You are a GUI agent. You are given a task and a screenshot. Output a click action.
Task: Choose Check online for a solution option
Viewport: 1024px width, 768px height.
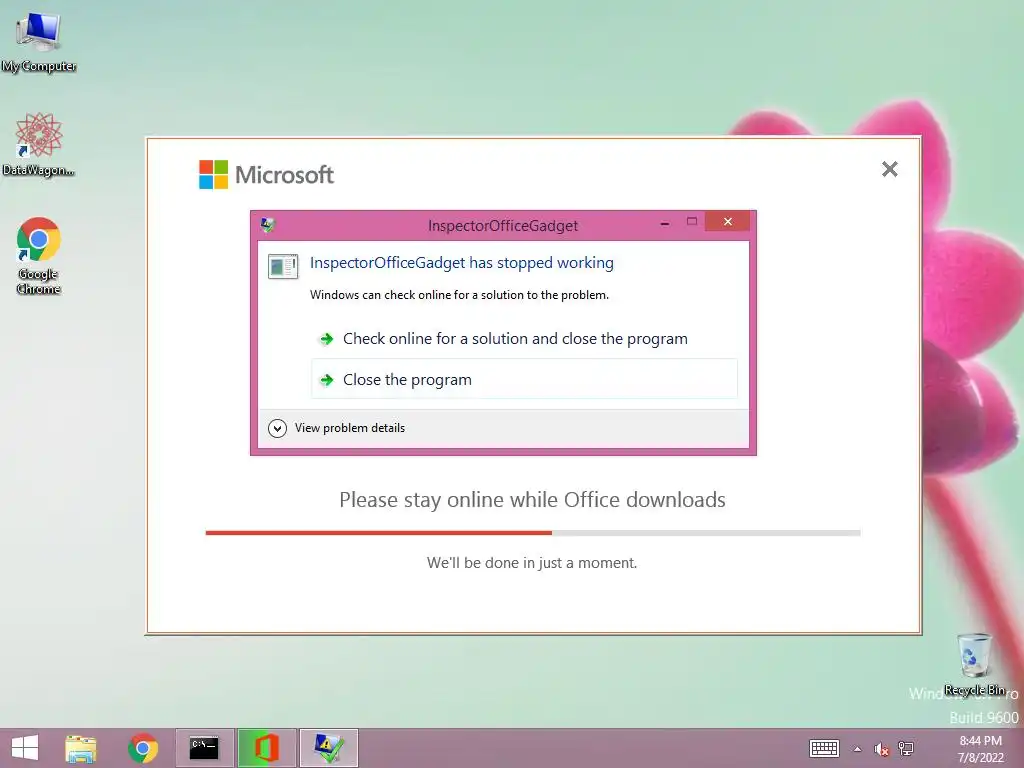[x=524, y=338]
